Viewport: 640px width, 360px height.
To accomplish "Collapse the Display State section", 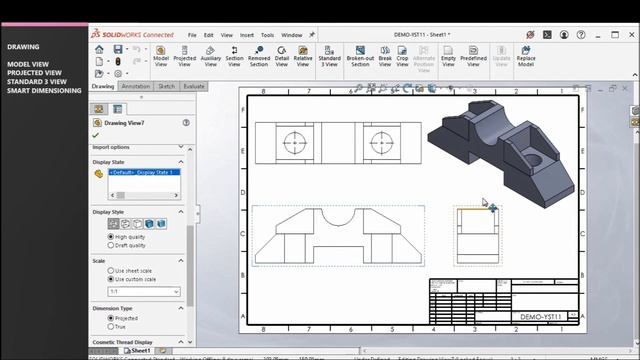I will [181, 162].
